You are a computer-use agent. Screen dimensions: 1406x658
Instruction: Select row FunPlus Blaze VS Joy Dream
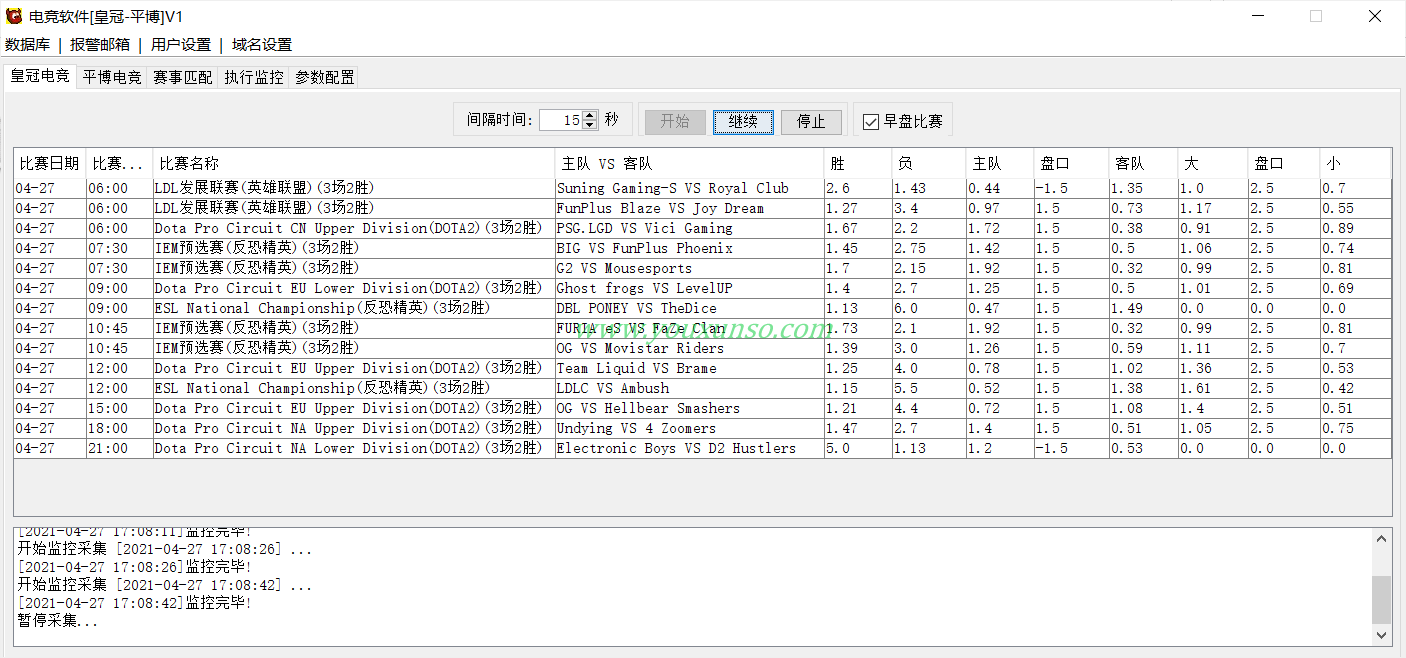[702, 208]
